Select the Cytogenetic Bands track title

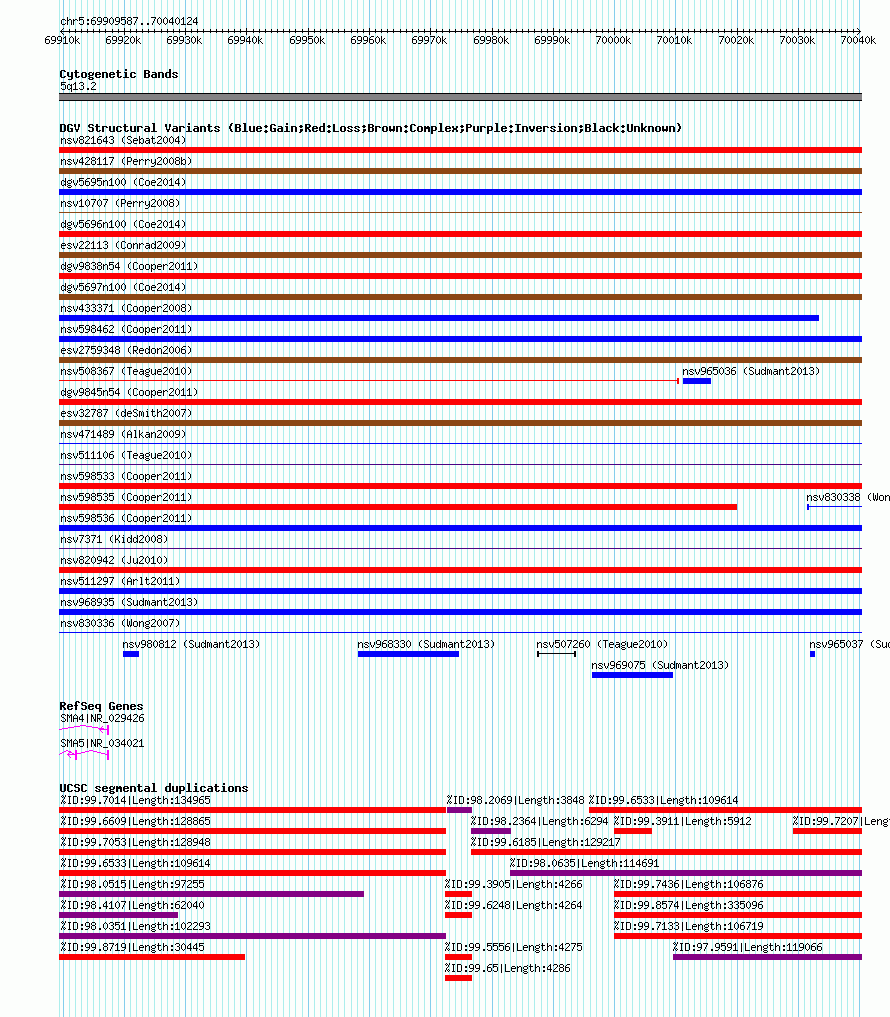(119, 74)
